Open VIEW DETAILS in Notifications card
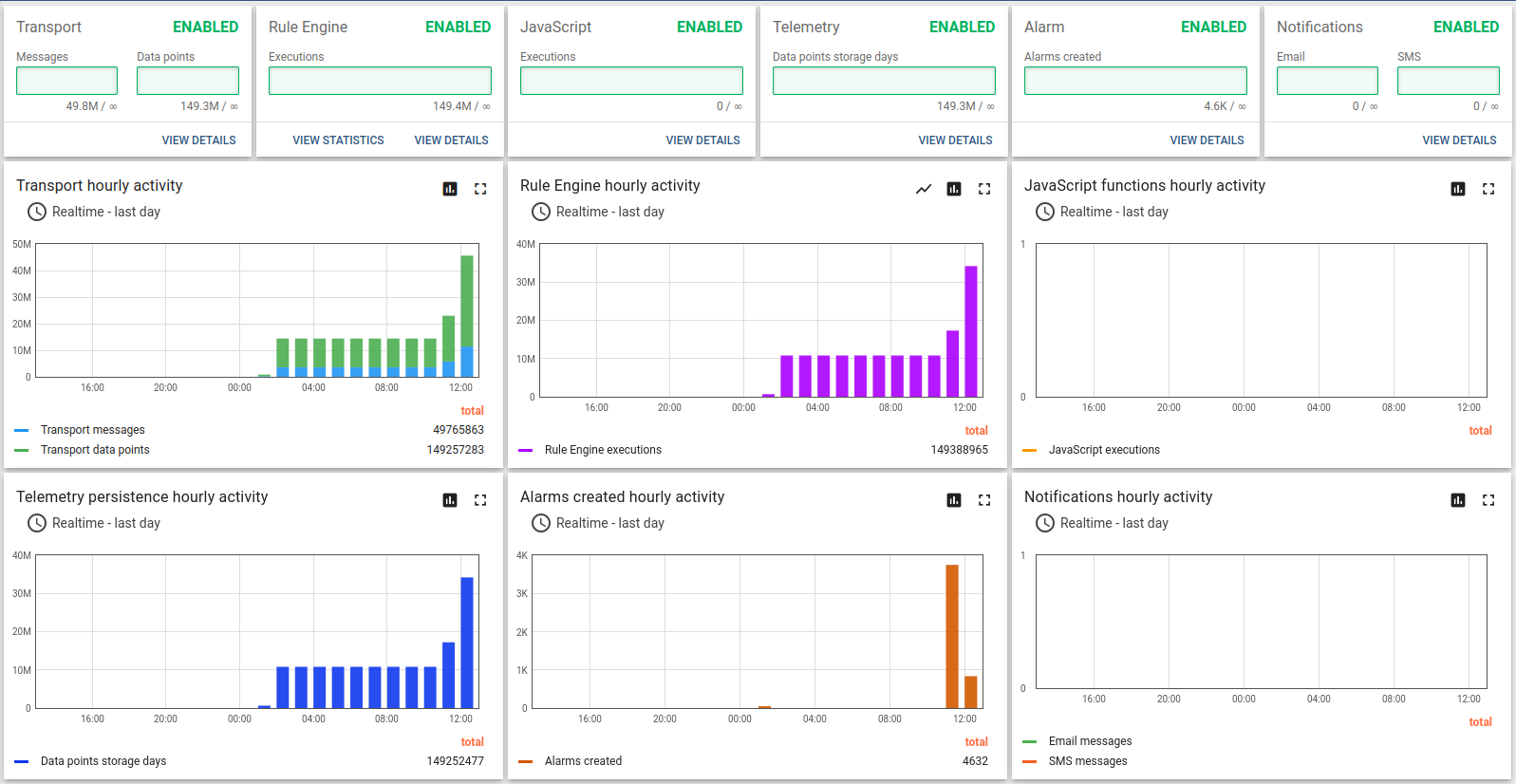 pos(1459,140)
